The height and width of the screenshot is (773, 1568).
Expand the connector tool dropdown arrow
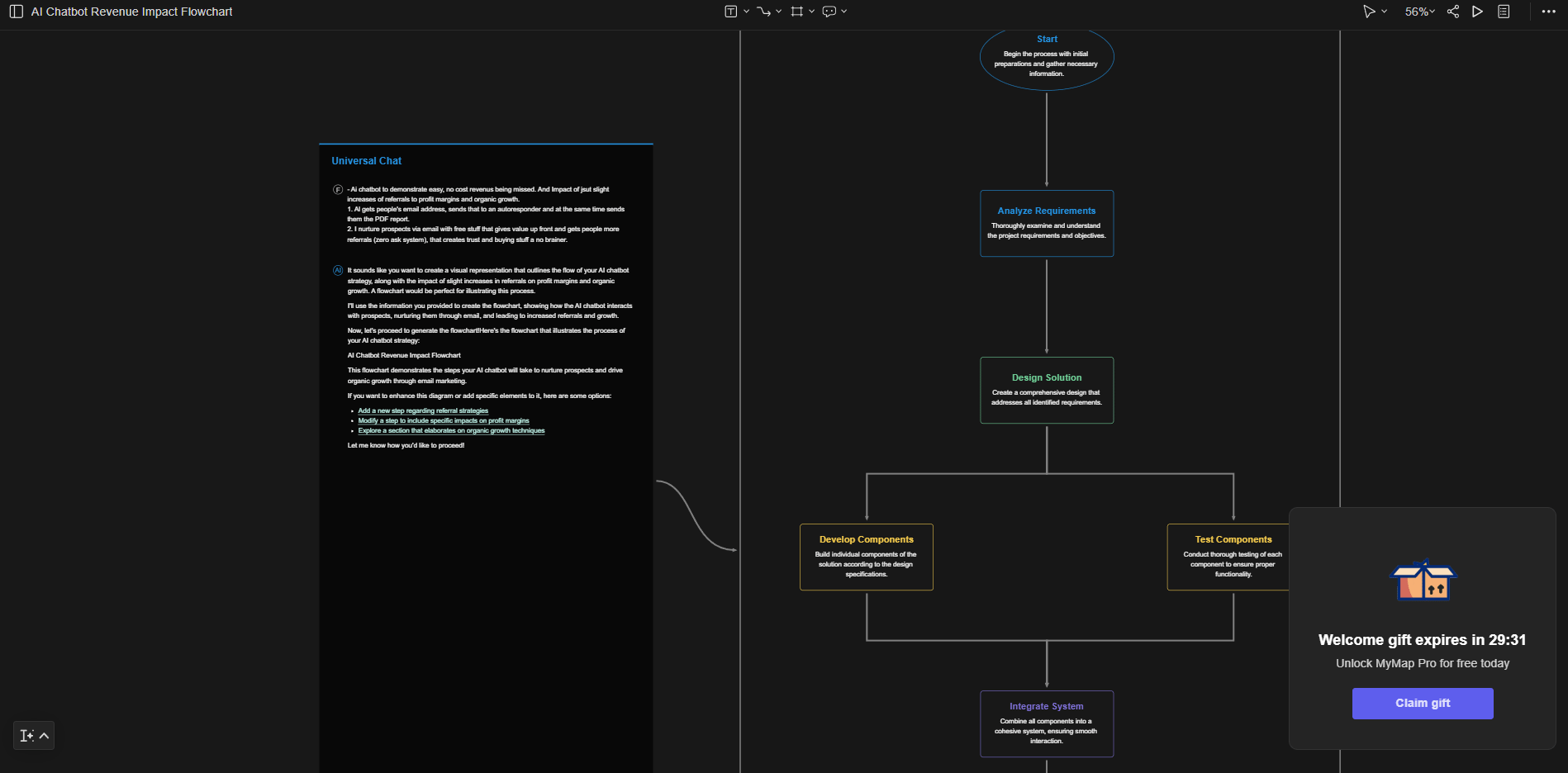[778, 11]
